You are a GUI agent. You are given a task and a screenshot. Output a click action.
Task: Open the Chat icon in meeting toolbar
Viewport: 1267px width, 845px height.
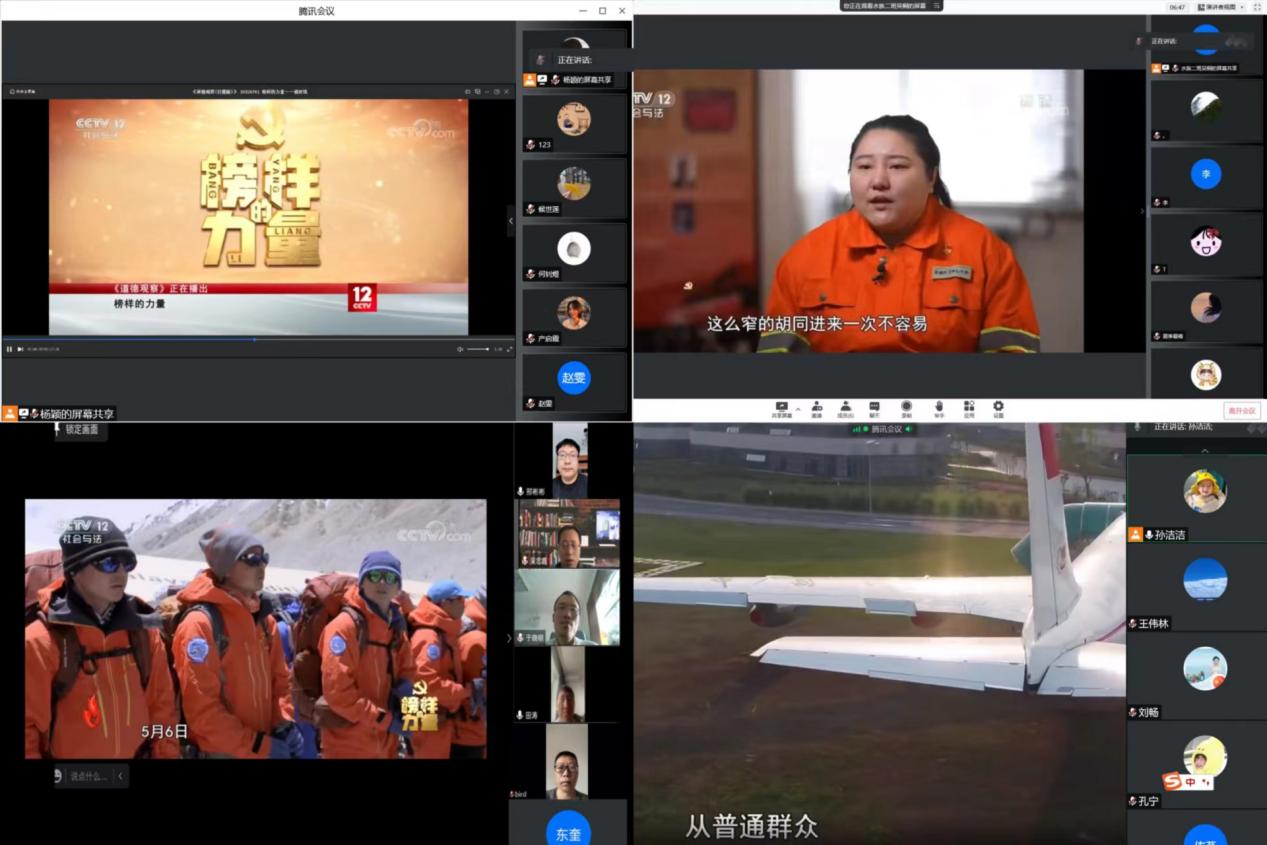tap(875, 408)
